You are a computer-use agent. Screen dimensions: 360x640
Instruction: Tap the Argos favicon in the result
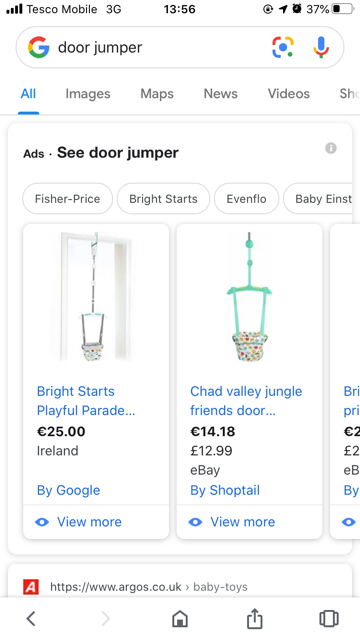click(x=31, y=587)
